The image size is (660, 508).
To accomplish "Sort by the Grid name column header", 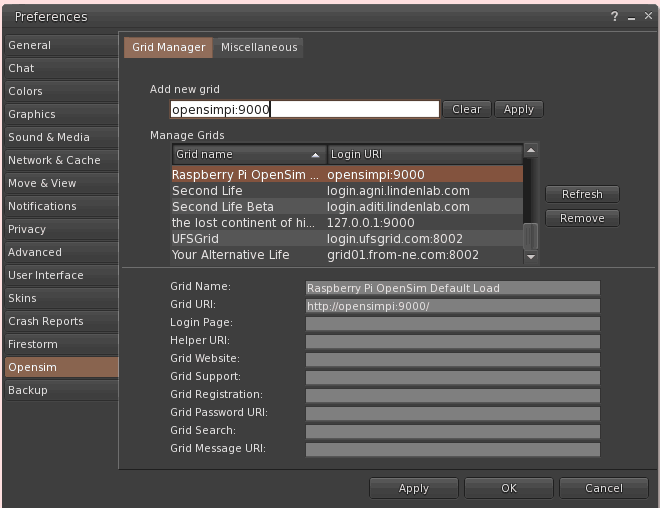I will tap(249, 154).
